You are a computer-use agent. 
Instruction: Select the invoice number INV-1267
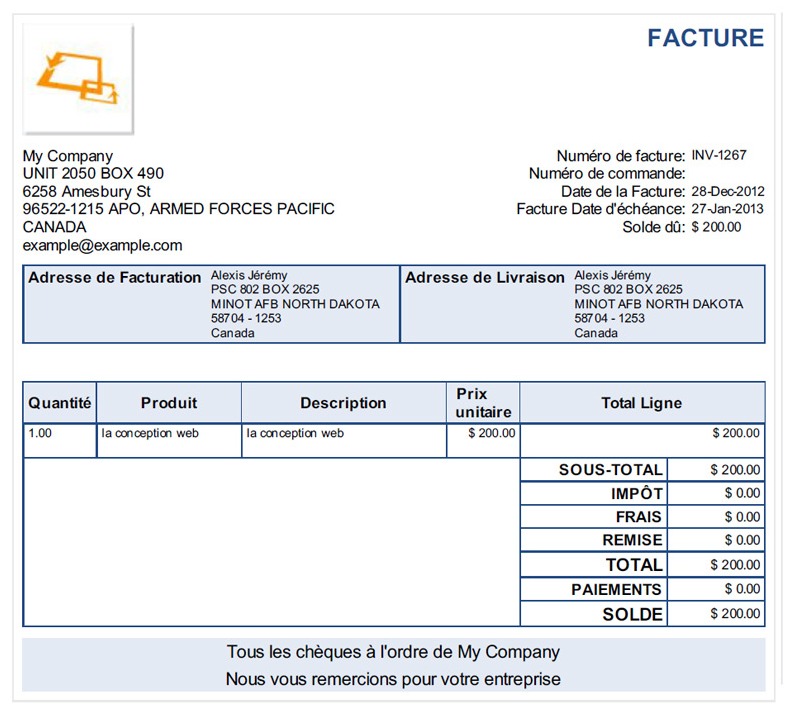[x=718, y=155]
